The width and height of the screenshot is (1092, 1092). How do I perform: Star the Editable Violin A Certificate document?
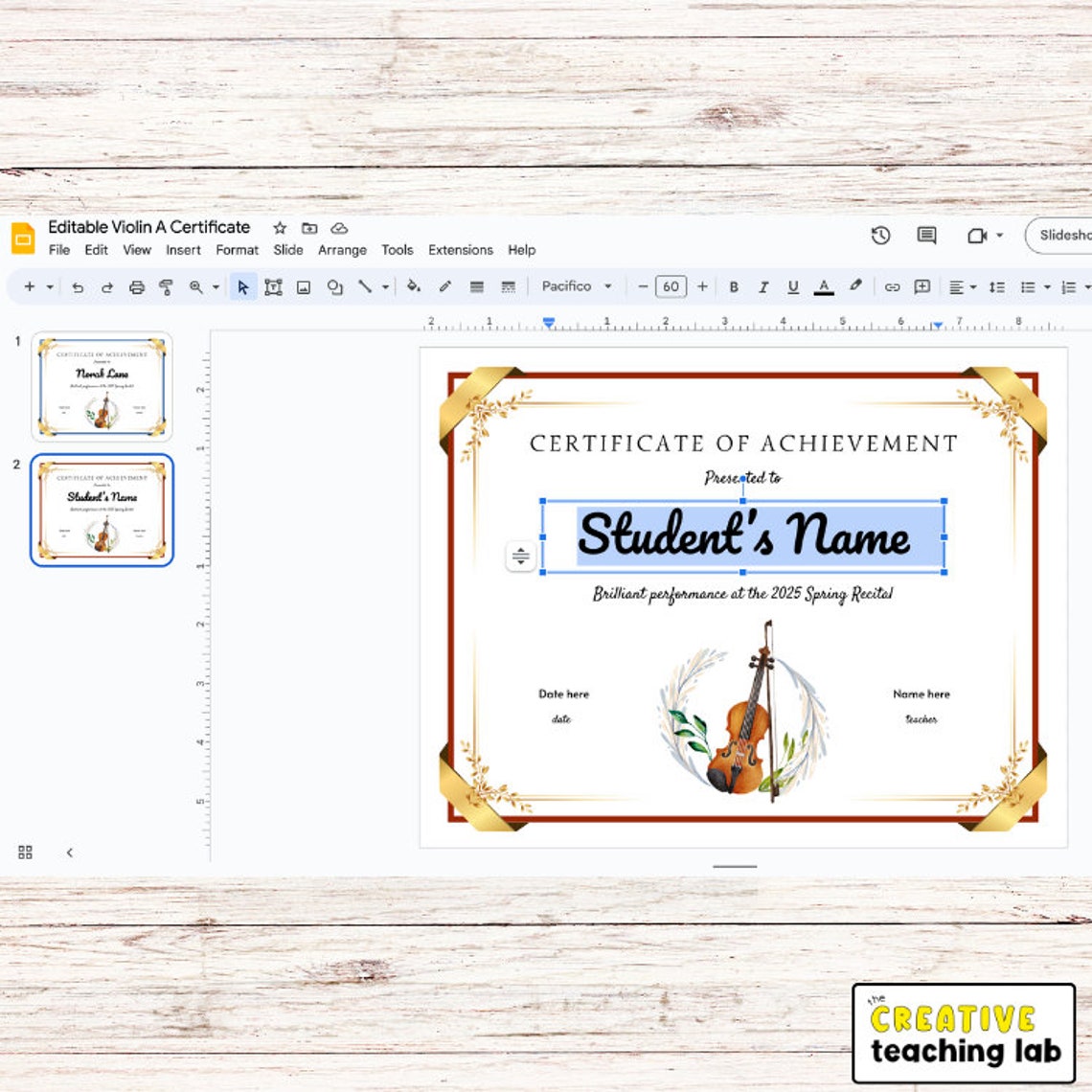[279, 227]
